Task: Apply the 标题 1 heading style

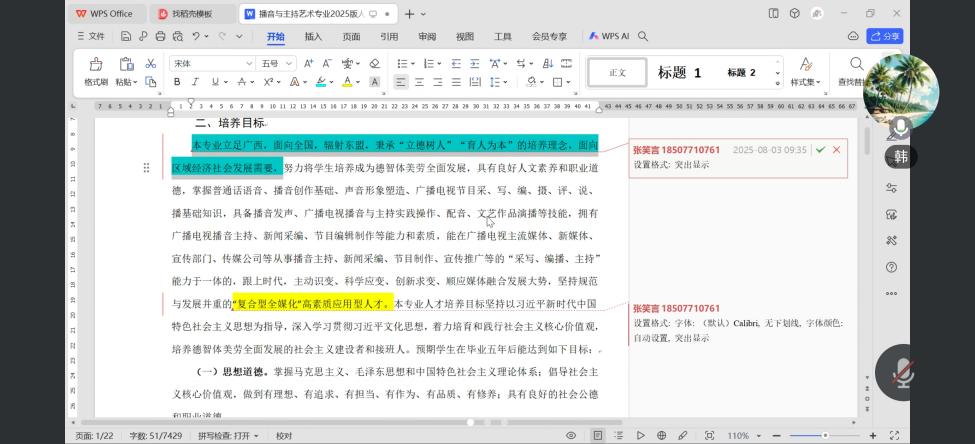Action: (x=679, y=72)
